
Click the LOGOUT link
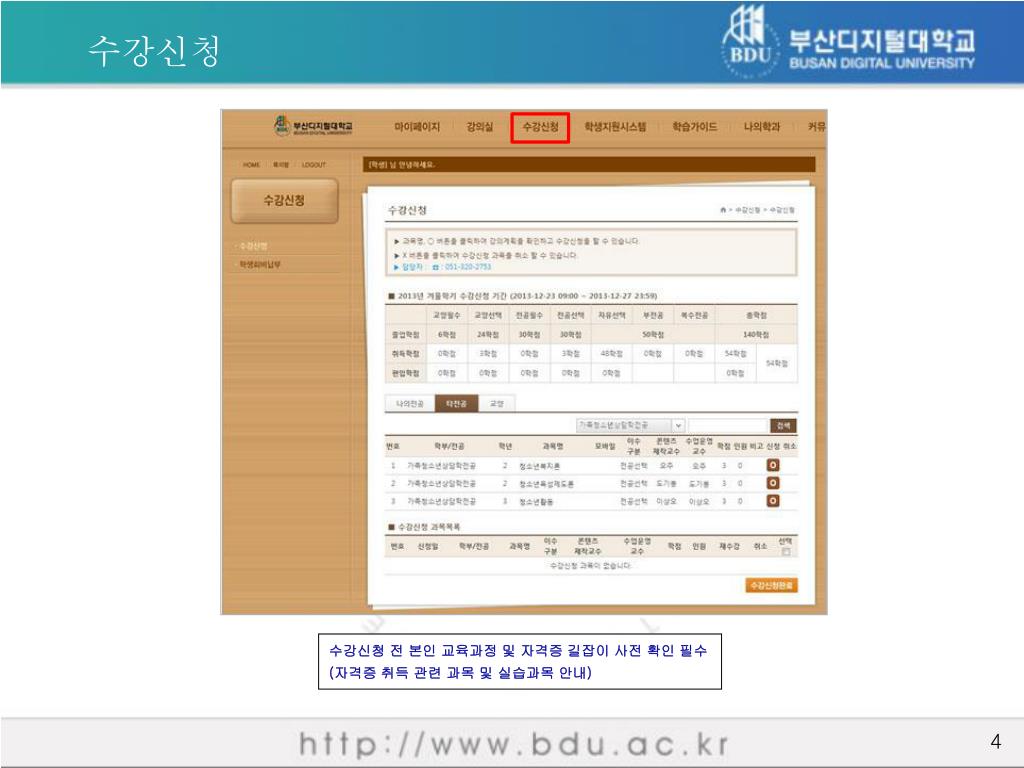pos(313,165)
